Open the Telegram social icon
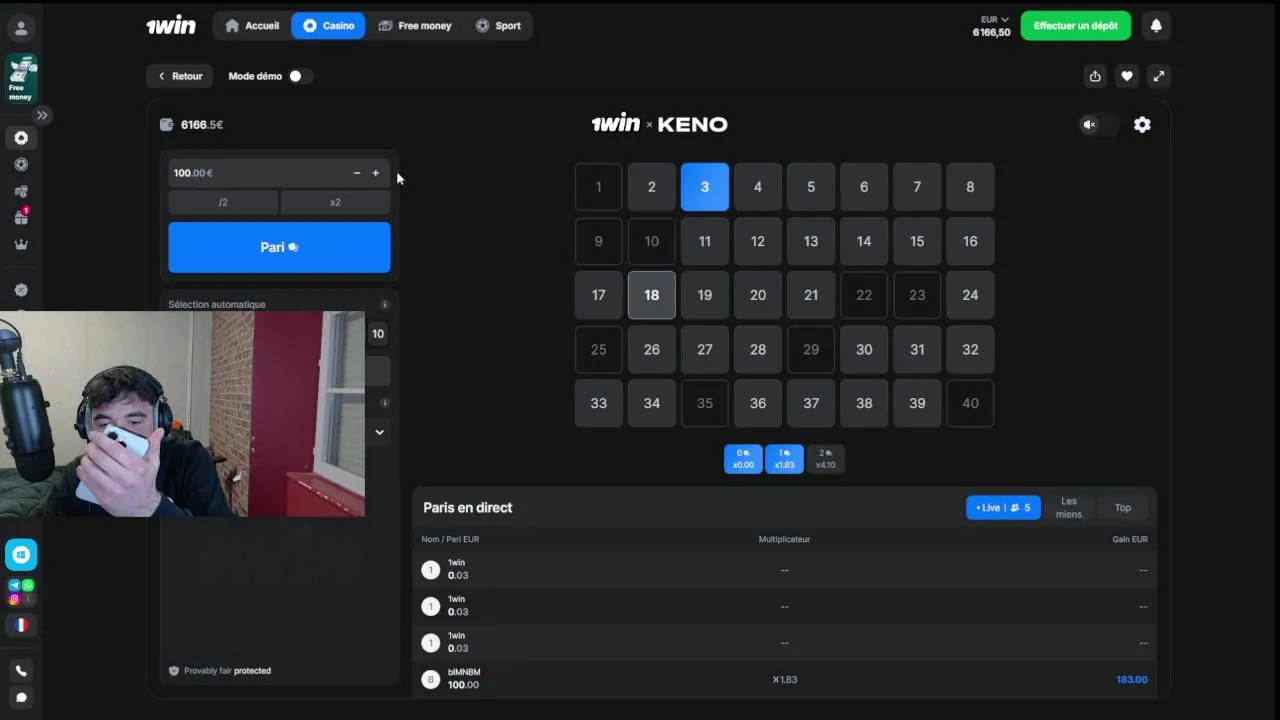 [14, 585]
